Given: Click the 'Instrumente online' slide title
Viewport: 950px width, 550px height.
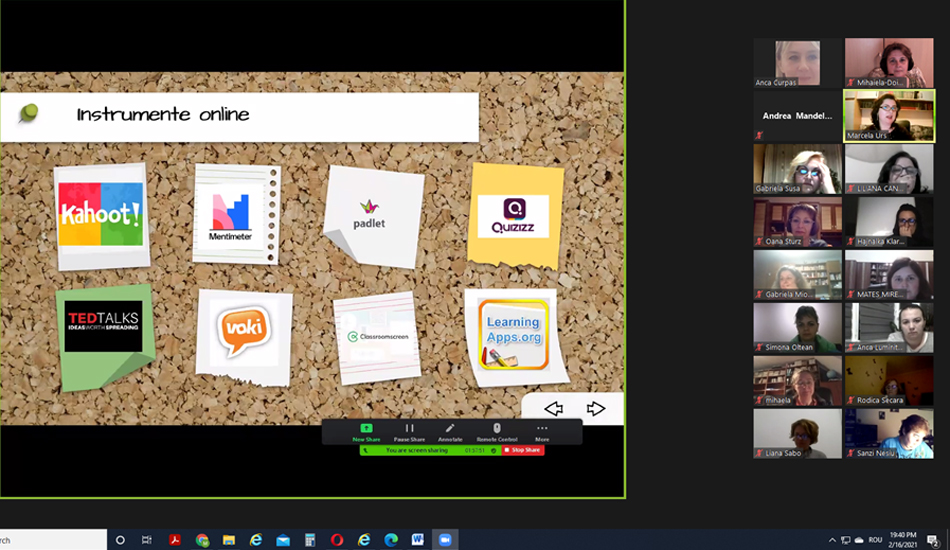Looking at the screenshot, I should pos(163,114).
